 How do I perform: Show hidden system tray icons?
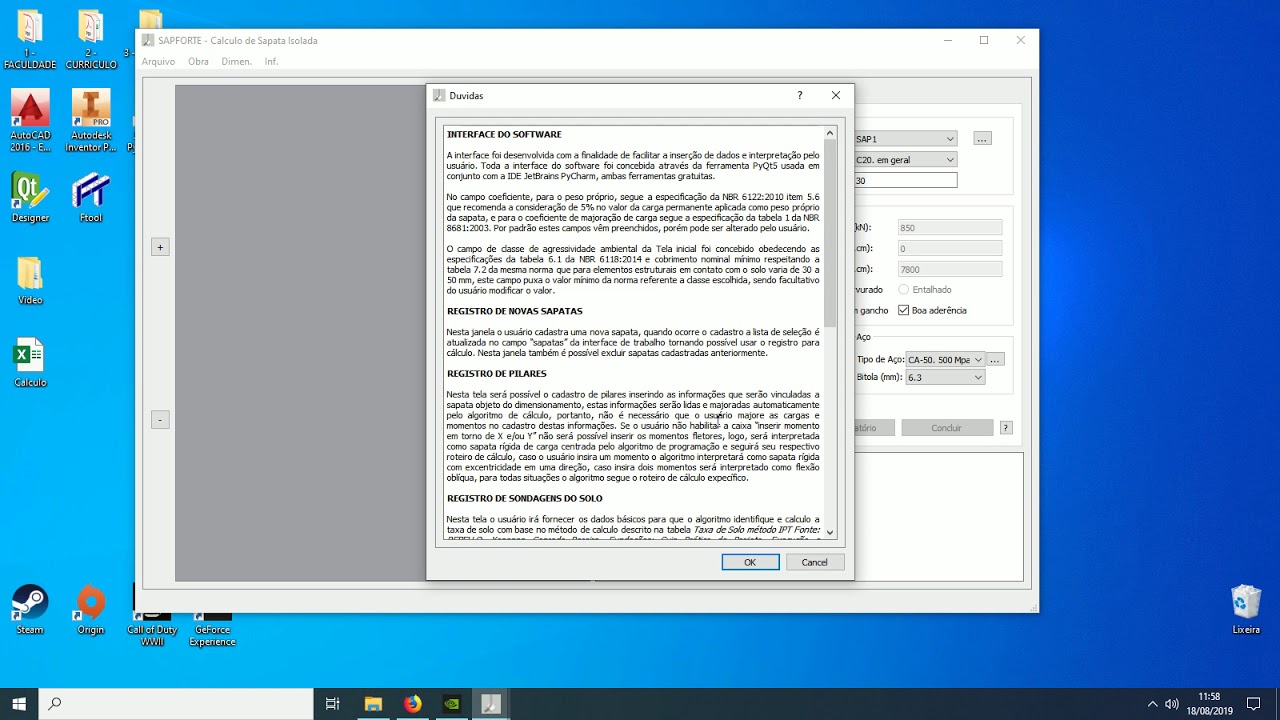[1152, 704]
